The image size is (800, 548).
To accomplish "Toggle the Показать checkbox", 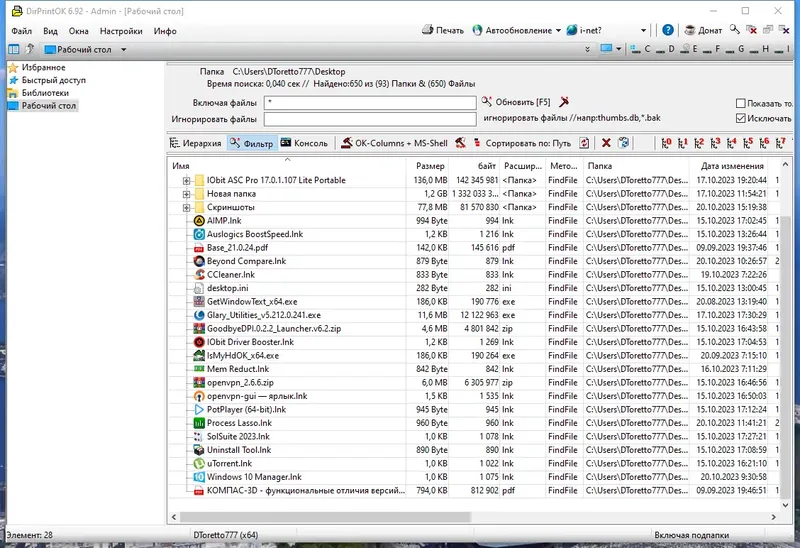I will (740, 103).
